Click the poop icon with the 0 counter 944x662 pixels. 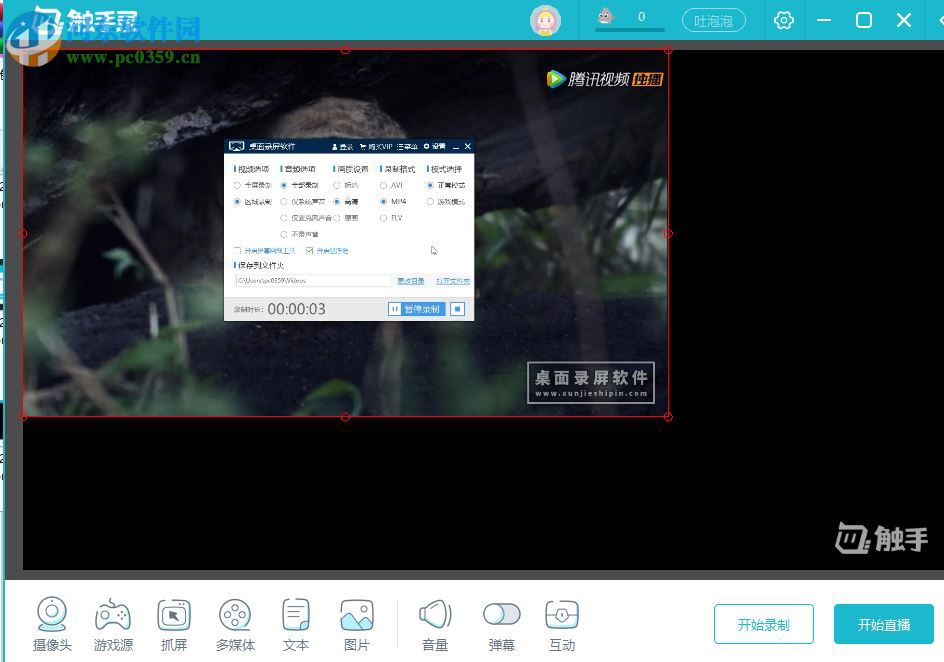click(x=606, y=16)
